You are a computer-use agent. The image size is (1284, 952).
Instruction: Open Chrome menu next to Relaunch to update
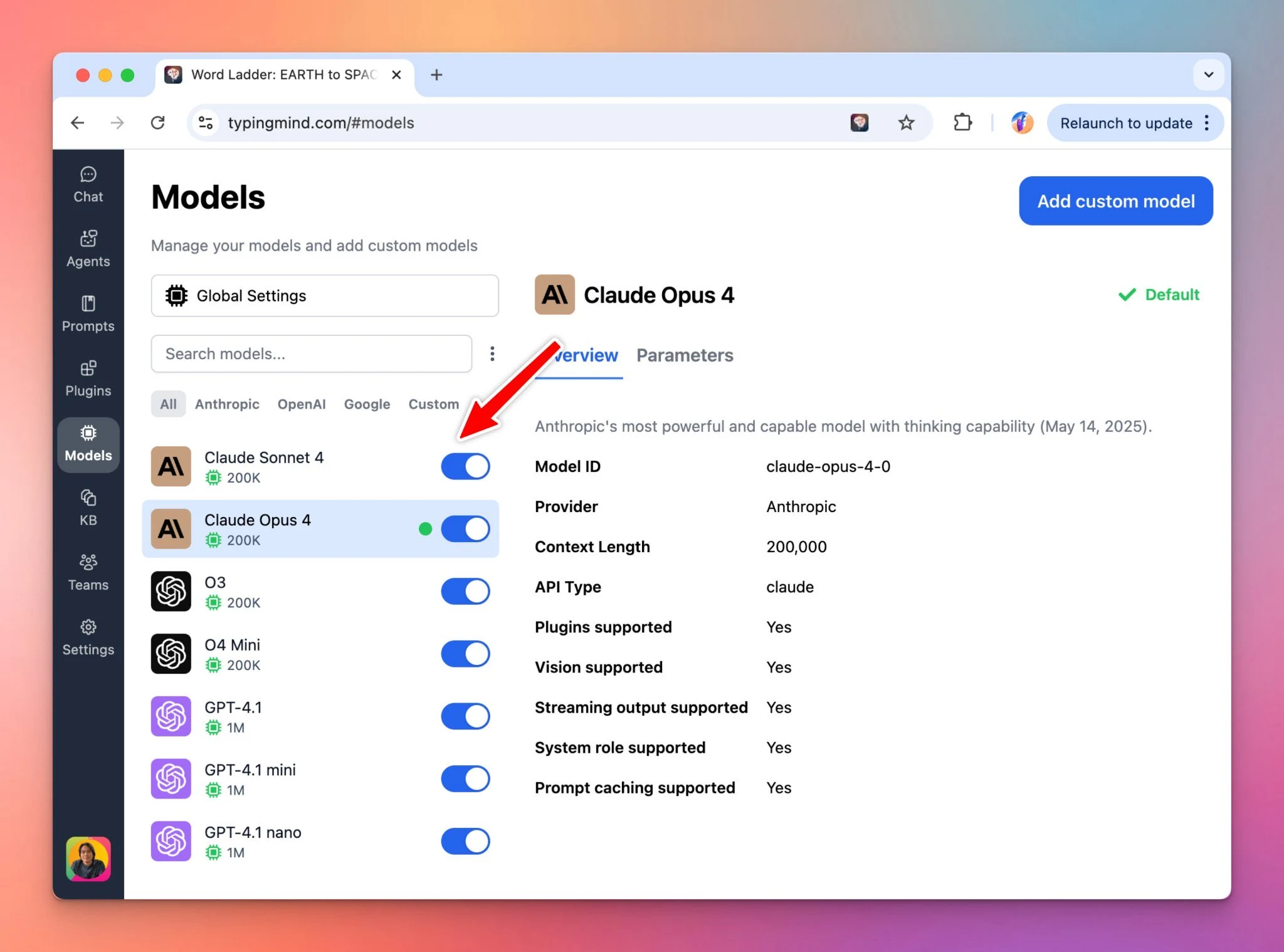pyautogui.click(x=1207, y=123)
